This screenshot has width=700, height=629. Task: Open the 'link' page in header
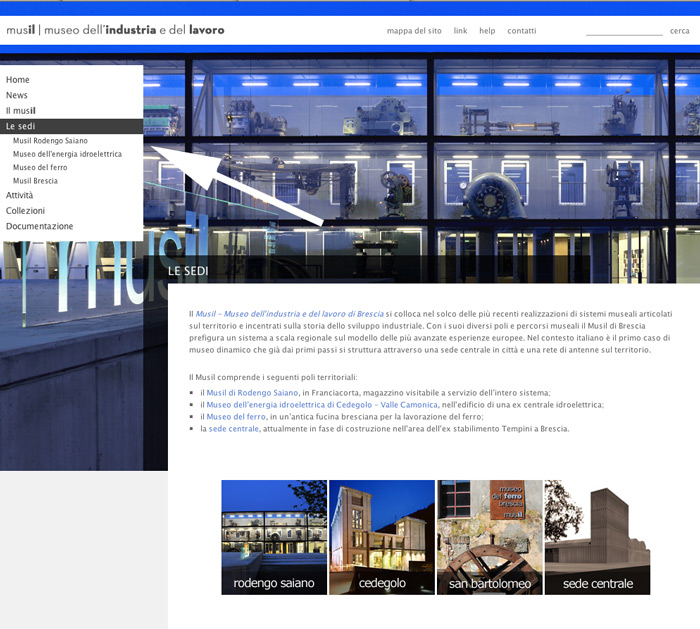point(460,30)
